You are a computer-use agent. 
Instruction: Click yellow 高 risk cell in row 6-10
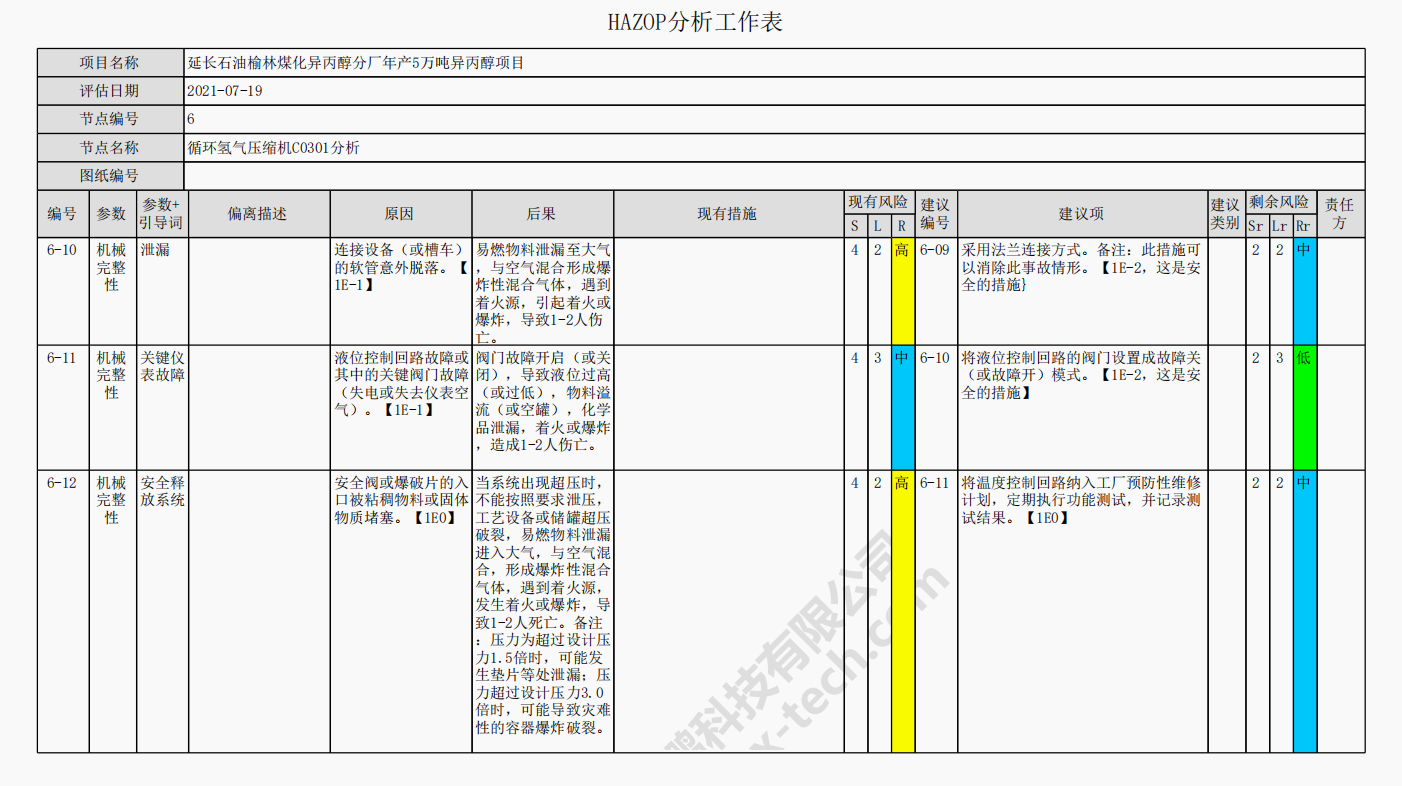[903, 291]
